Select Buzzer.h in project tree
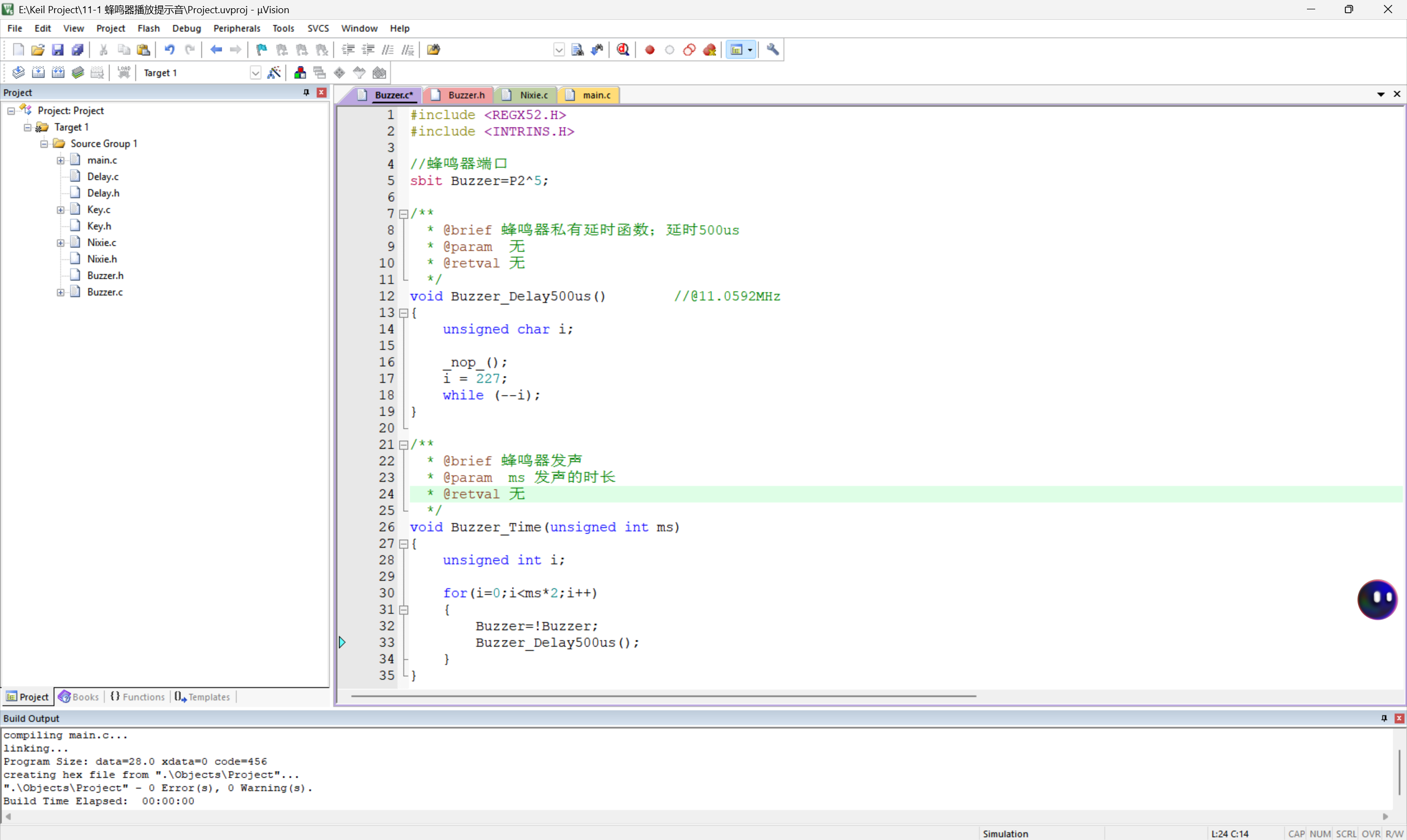The width and height of the screenshot is (1407, 840). coord(105,275)
